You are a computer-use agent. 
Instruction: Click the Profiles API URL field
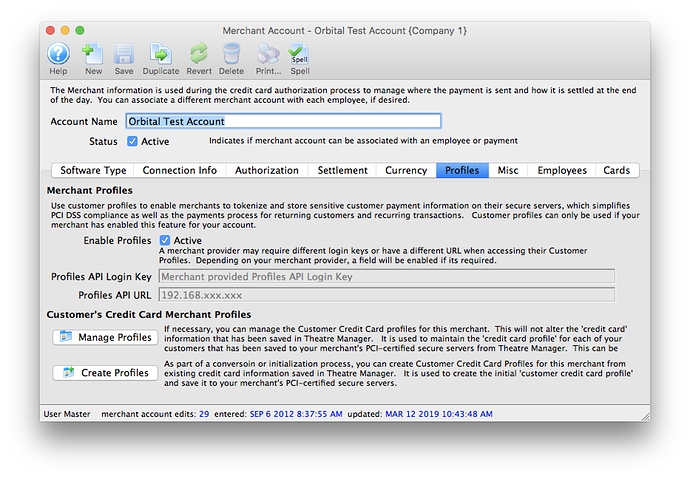click(x=387, y=295)
